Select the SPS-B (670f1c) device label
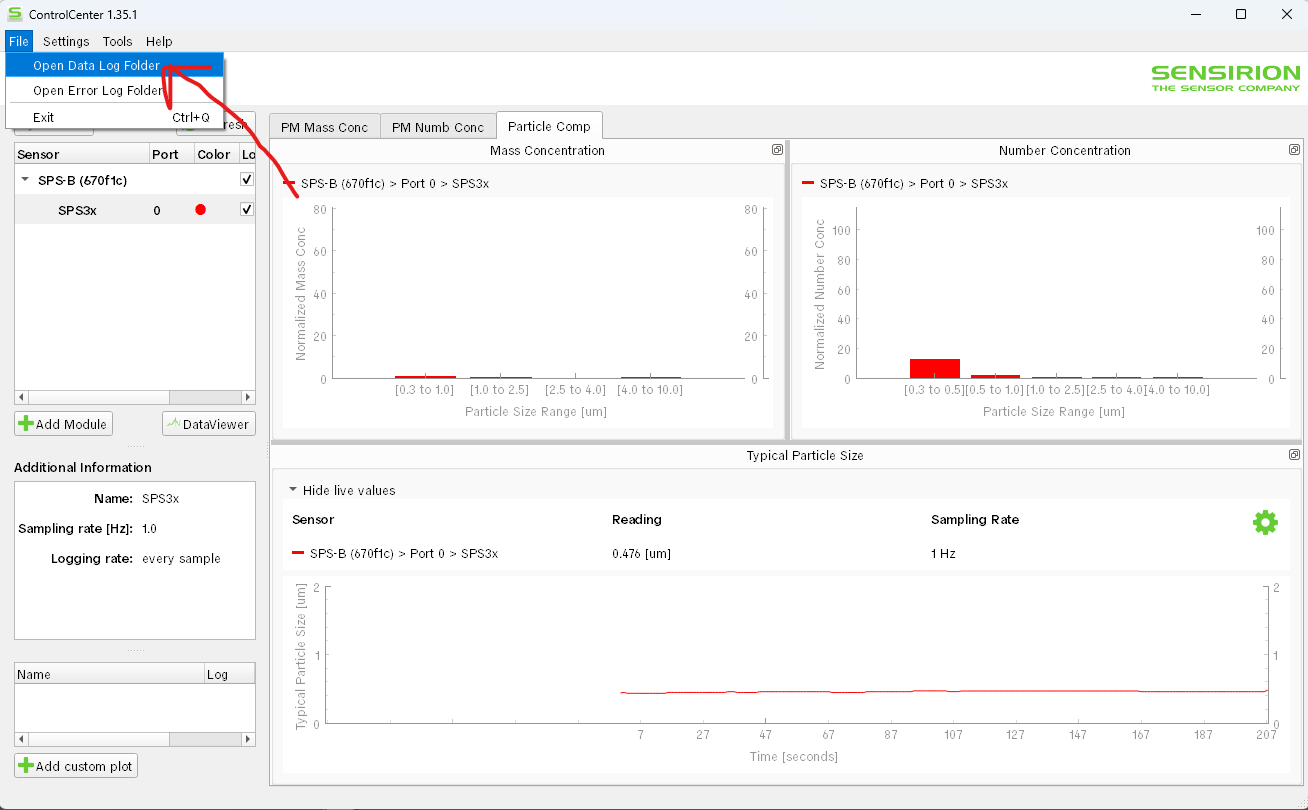Screen dimensions: 1308x810 point(82,180)
